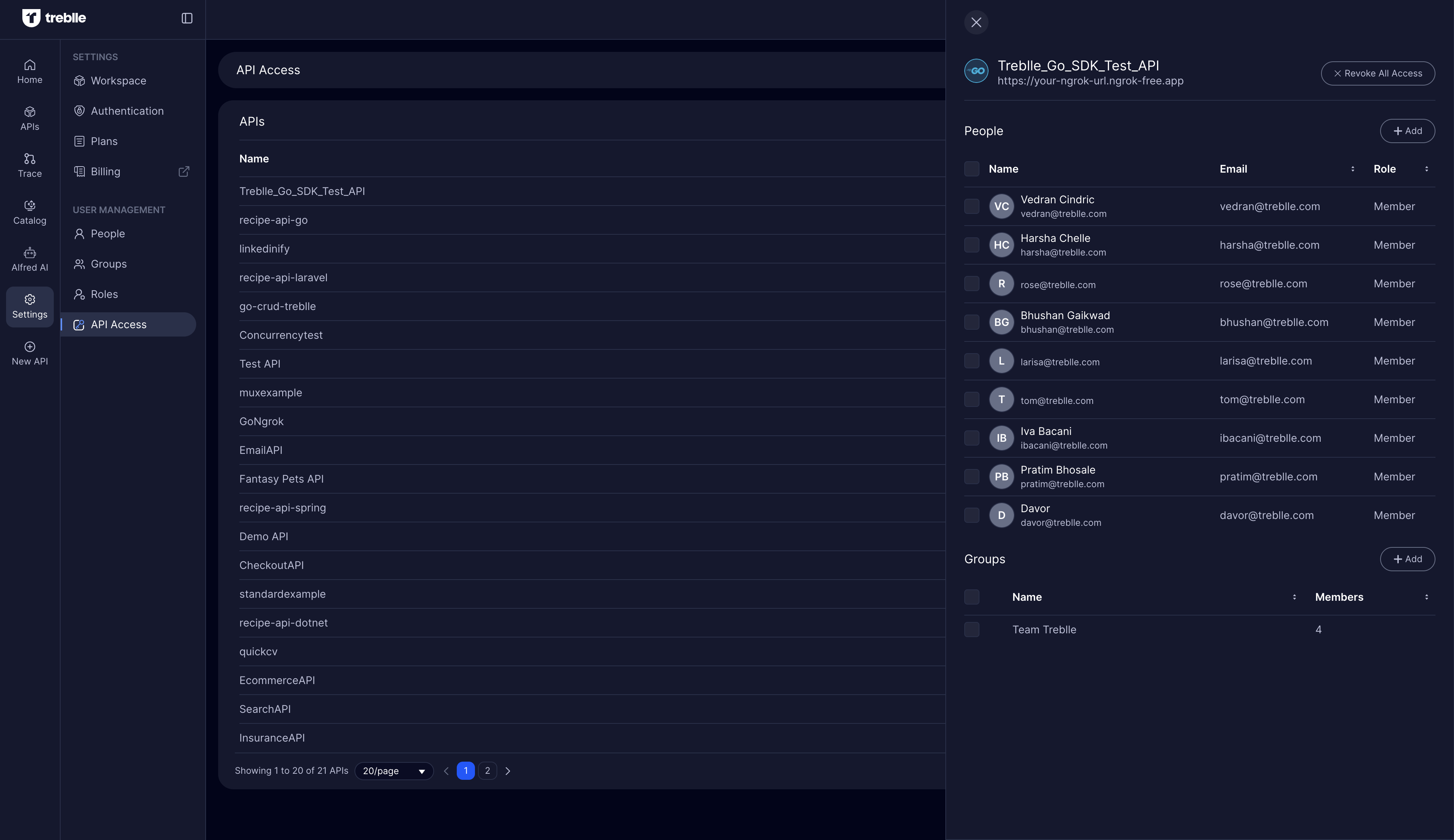Toggle select-all checkbox in People table
The height and width of the screenshot is (840, 1454).
pyautogui.click(x=971, y=169)
